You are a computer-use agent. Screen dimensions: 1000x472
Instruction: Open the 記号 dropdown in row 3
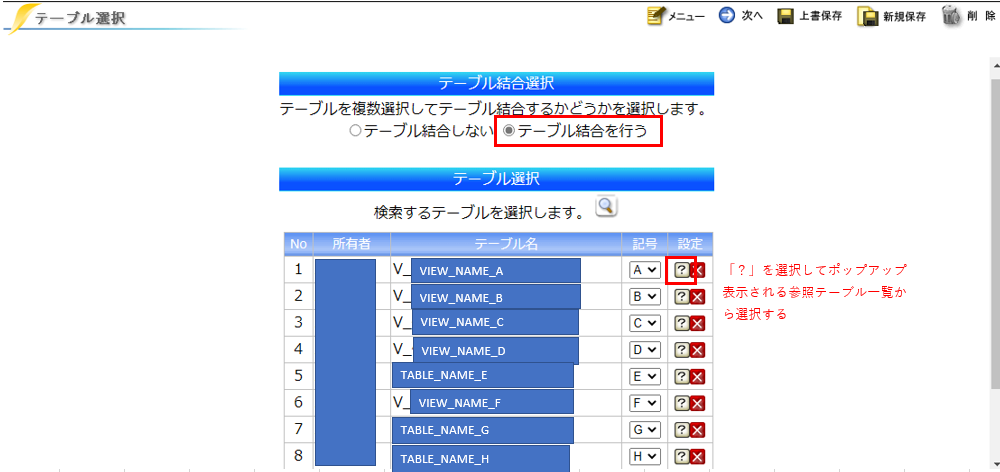tap(644, 323)
